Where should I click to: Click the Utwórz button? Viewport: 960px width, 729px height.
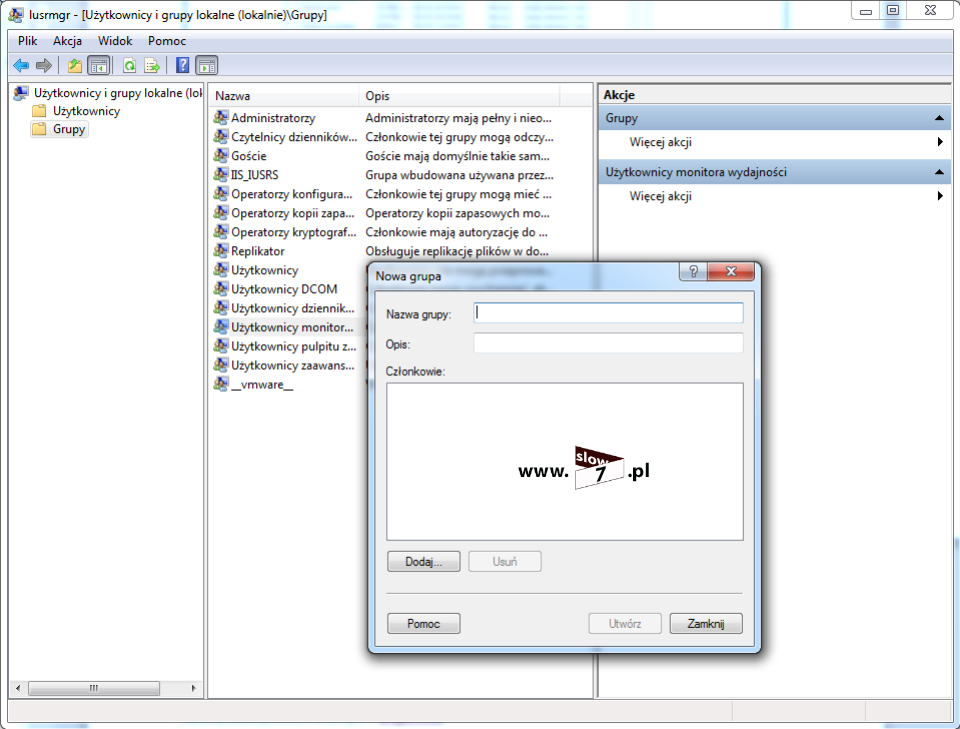click(x=625, y=623)
